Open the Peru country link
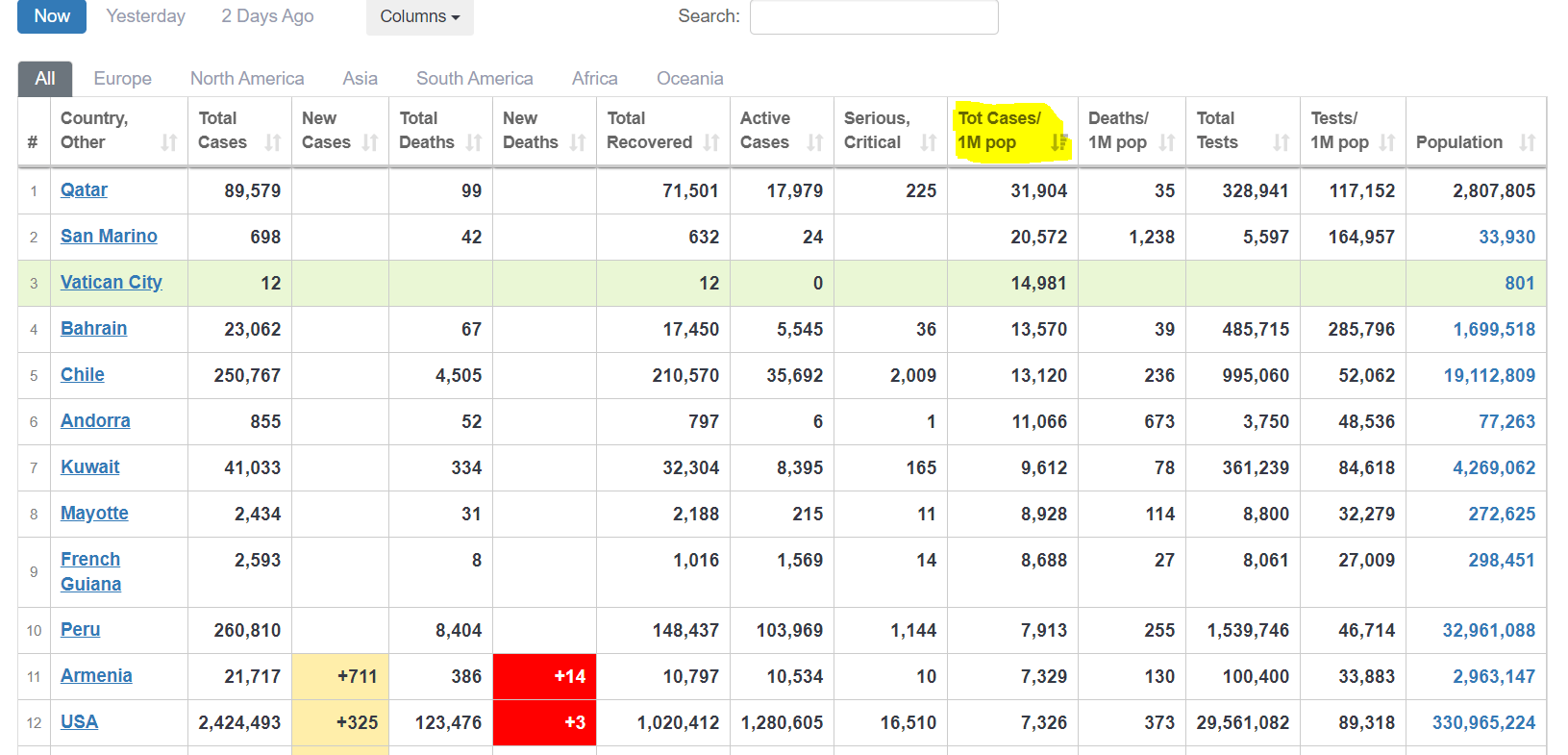Viewport: 1568px width, 755px height. tap(80, 629)
